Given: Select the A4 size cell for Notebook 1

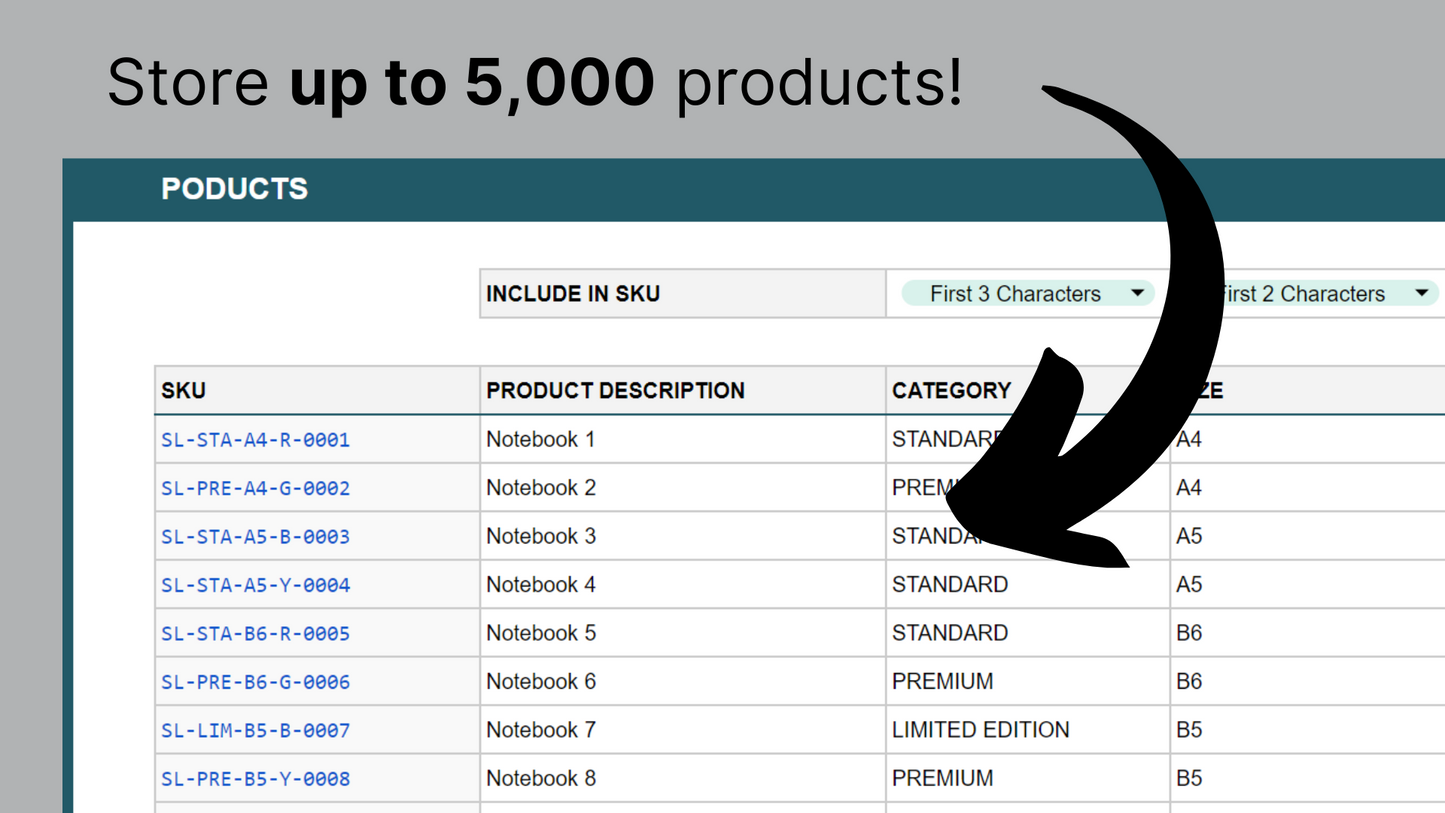Looking at the screenshot, I should pyautogui.click(x=1189, y=439).
